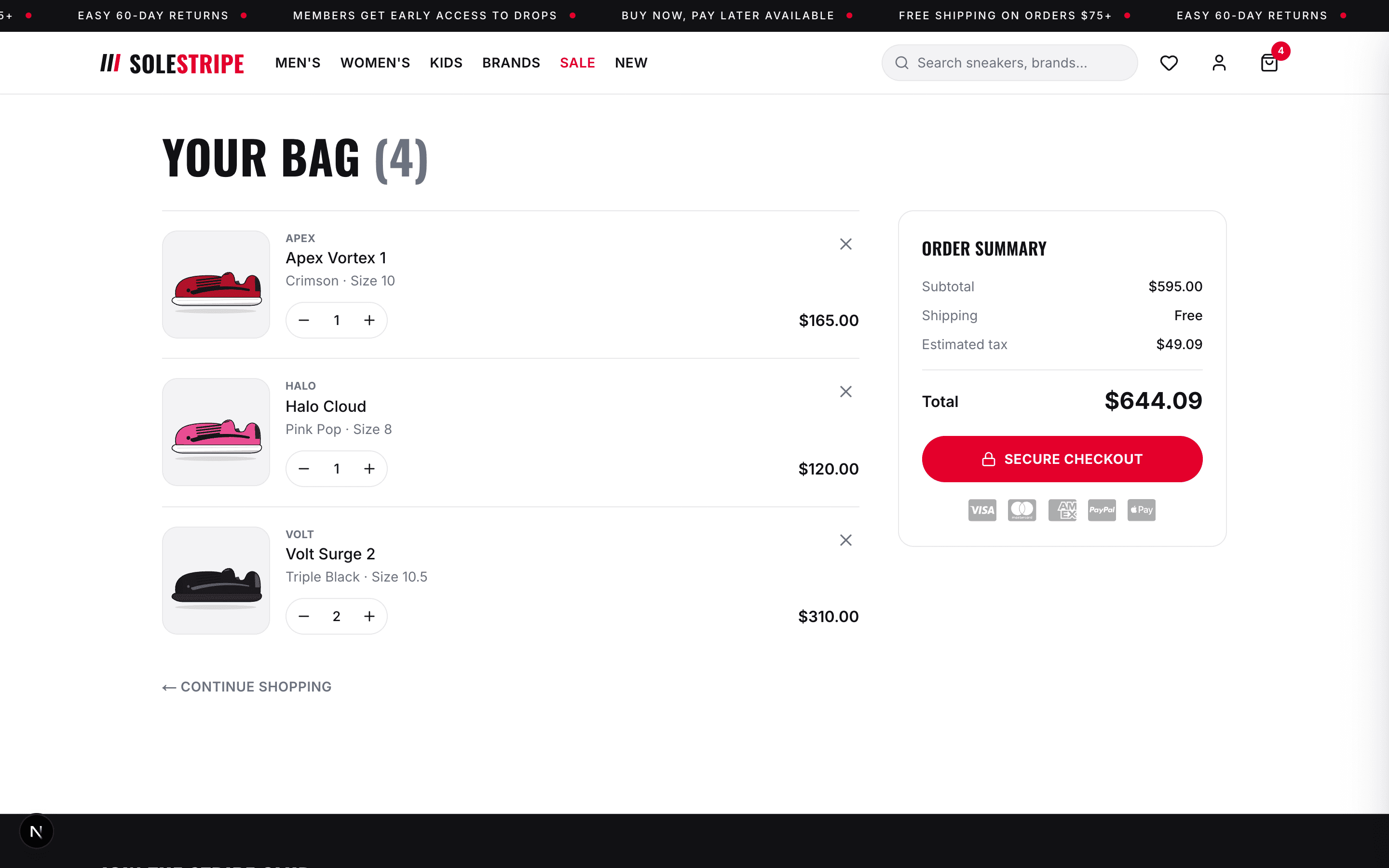Open the Apex Vortex 1 title
The image size is (1389, 868).
(x=336, y=258)
